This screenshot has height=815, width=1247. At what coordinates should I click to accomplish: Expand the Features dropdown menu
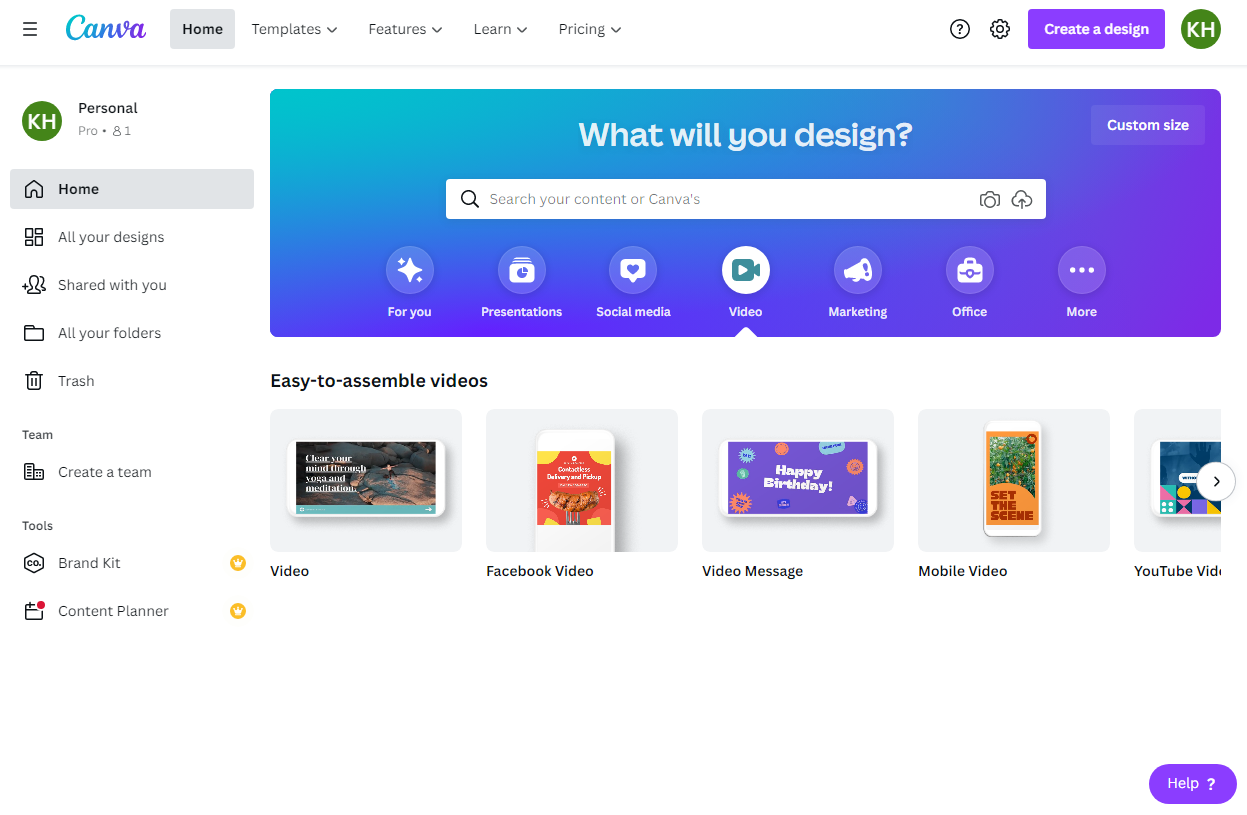tap(405, 29)
